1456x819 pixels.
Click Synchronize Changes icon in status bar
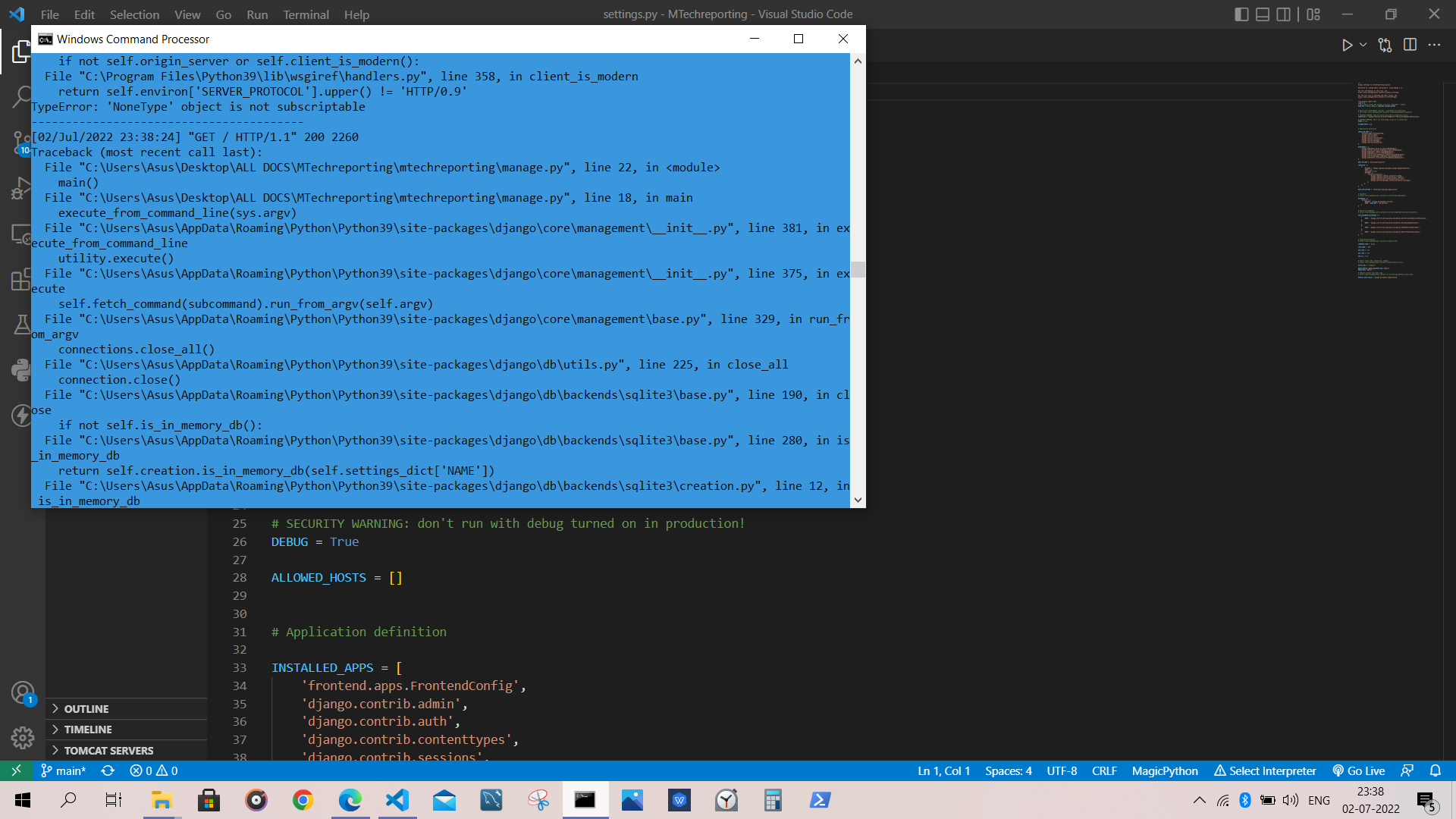108,771
